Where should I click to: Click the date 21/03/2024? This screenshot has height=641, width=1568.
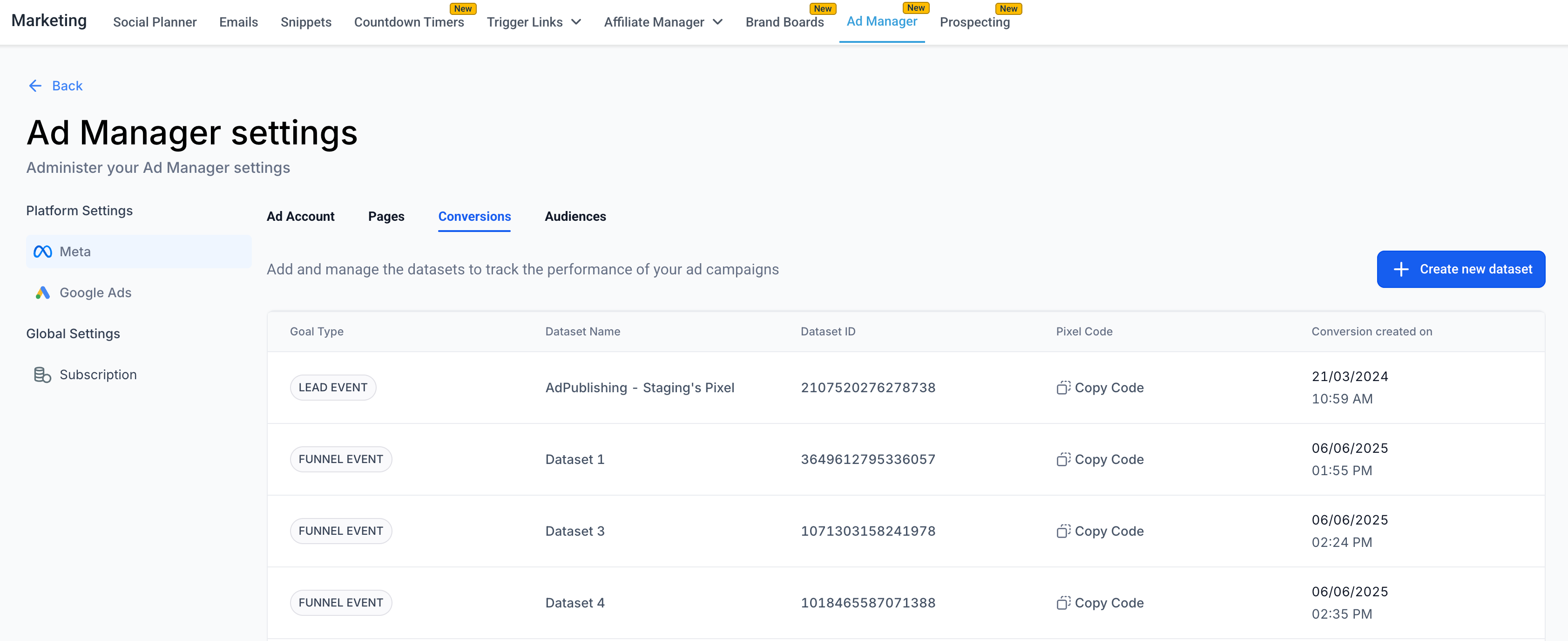pyautogui.click(x=1350, y=376)
